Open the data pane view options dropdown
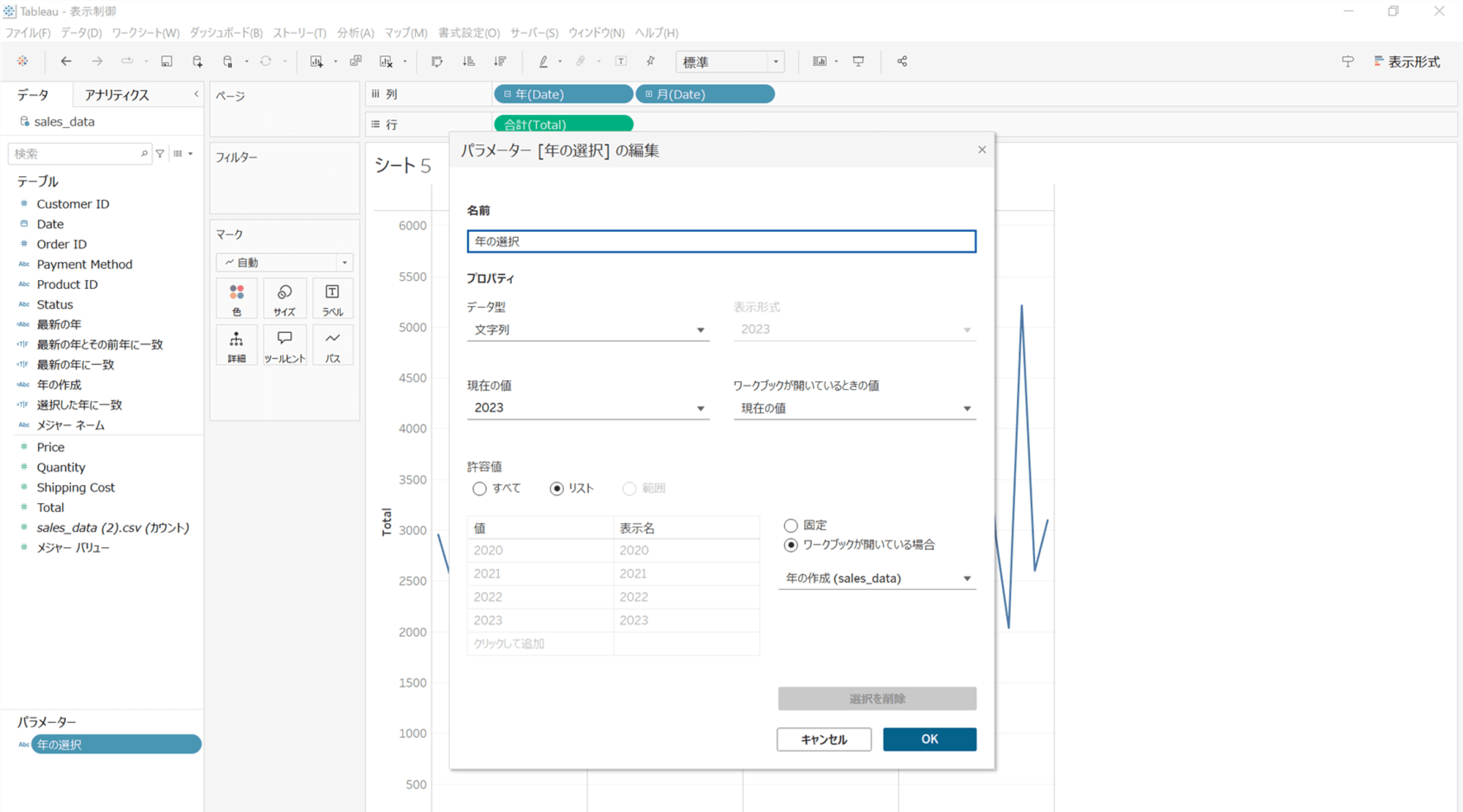The image size is (1463, 812). (183, 154)
